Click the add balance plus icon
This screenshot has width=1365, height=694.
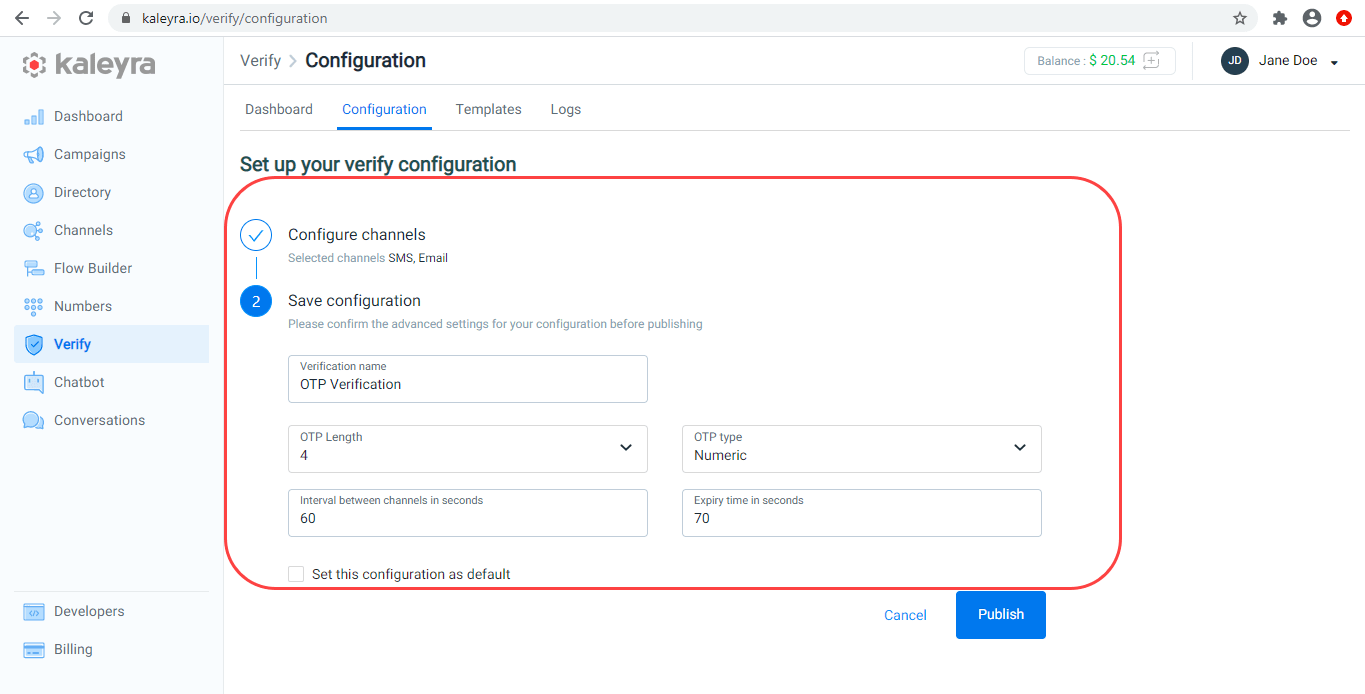click(1151, 60)
